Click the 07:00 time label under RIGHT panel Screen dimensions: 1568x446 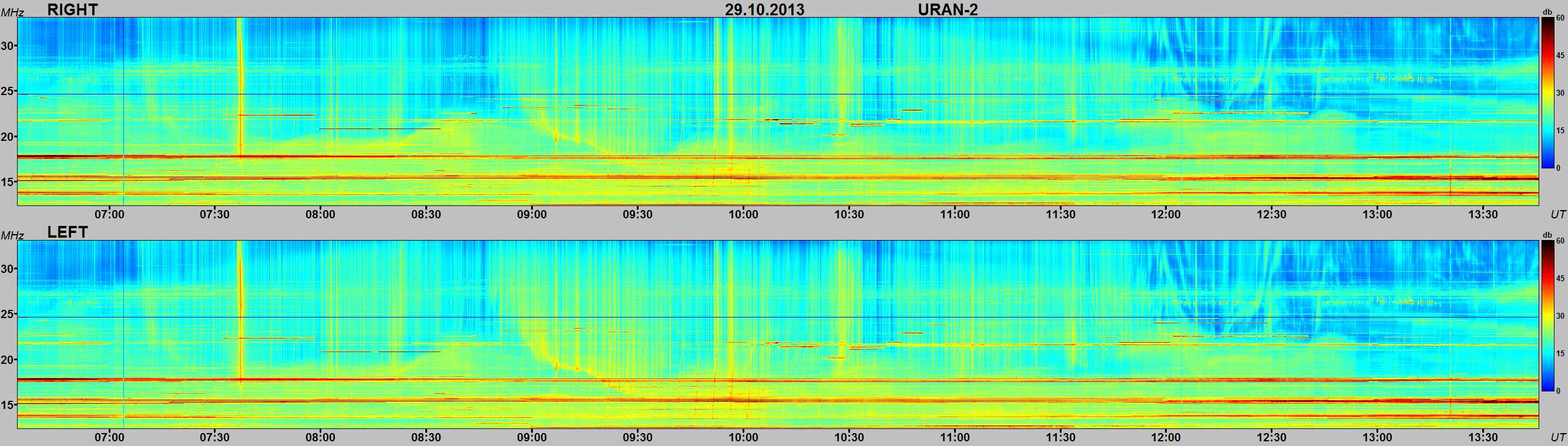[x=109, y=214]
